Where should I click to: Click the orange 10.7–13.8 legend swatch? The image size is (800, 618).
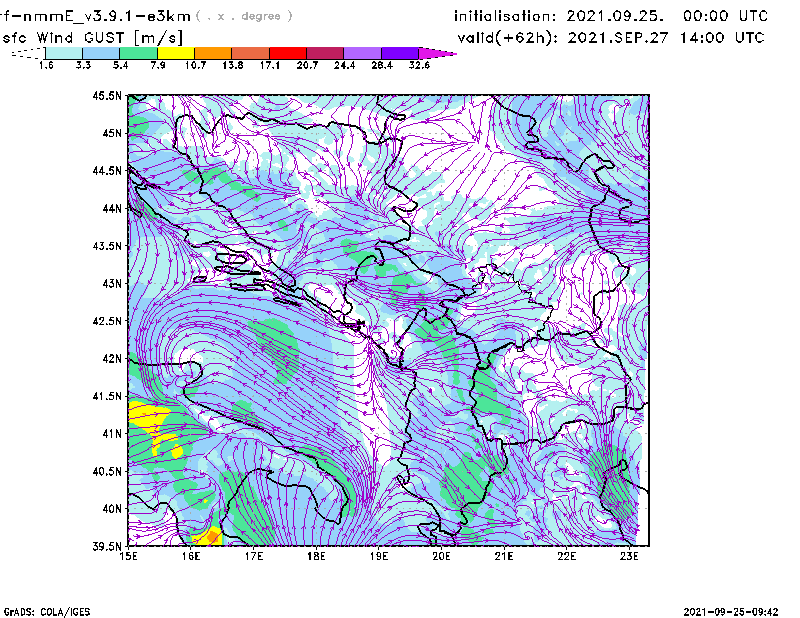click(213, 53)
